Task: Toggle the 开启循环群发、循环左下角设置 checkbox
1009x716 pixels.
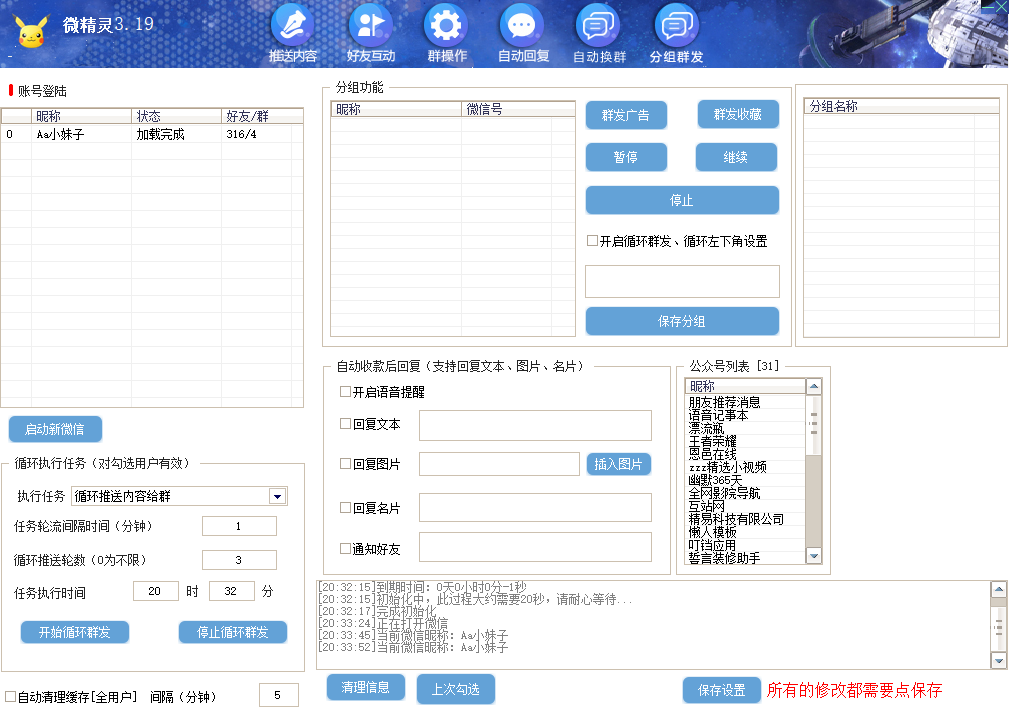Action: pyautogui.click(x=590, y=240)
